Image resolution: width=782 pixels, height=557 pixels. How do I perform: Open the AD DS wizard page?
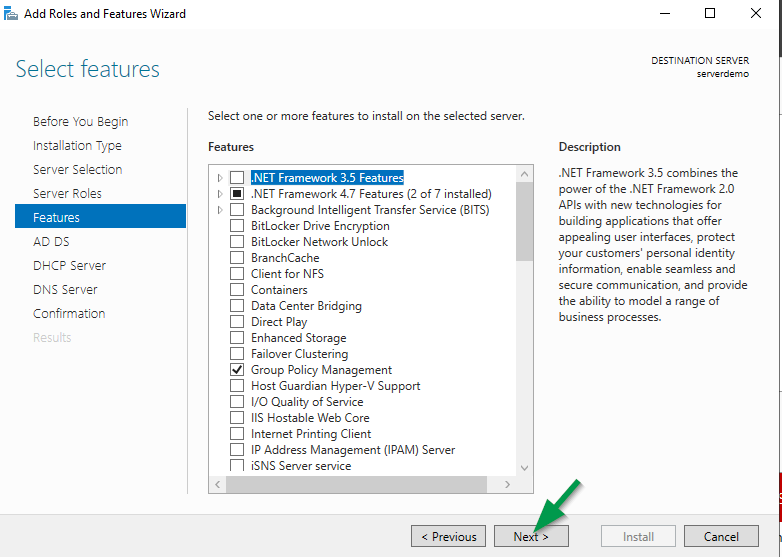pos(51,241)
